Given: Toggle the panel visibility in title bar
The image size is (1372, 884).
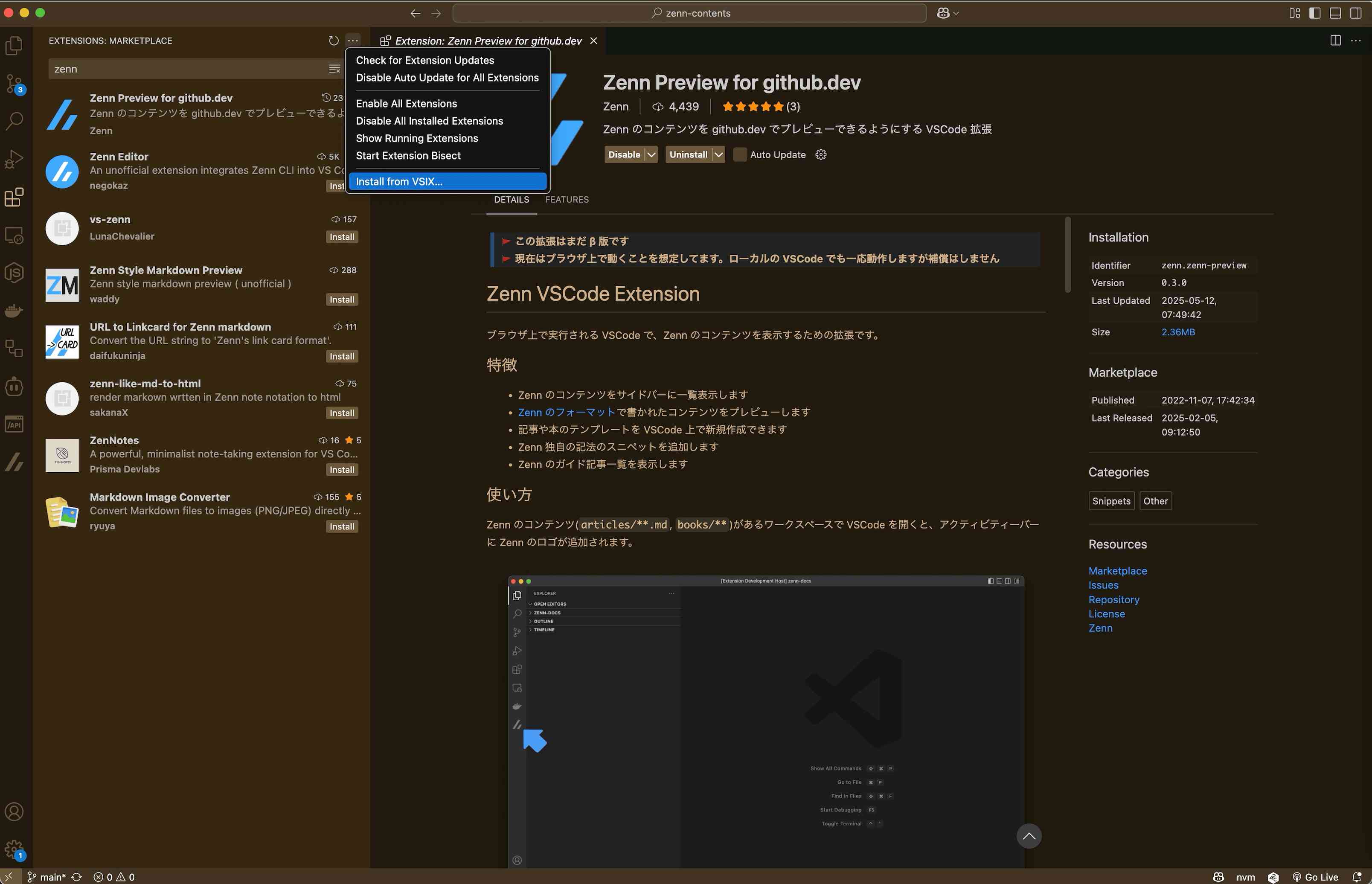Looking at the screenshot, I should [1335, 13].
